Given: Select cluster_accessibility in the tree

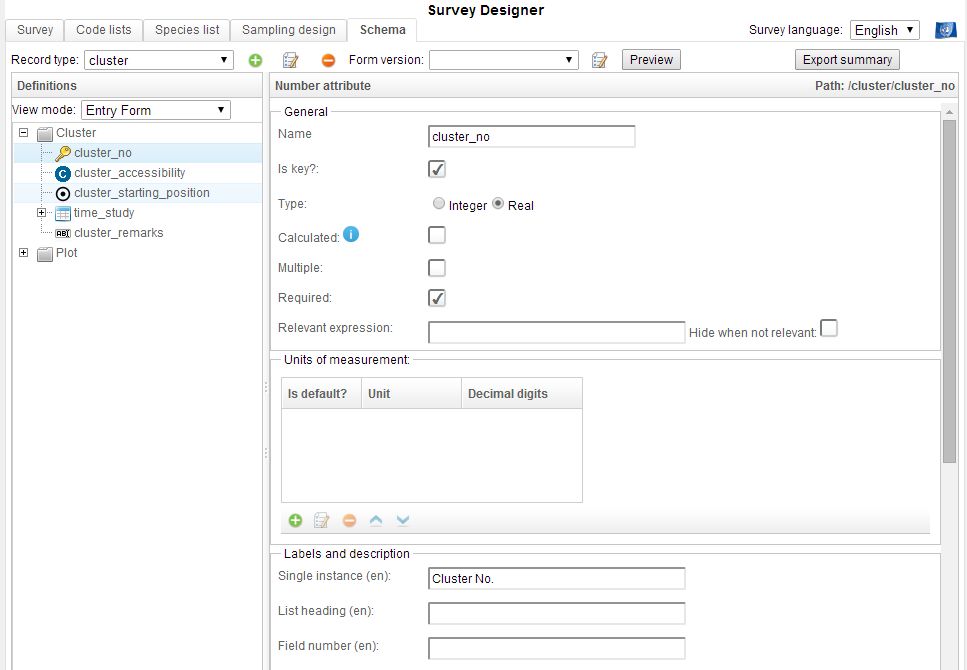Looking at the screenshot, I should [130, 173].
